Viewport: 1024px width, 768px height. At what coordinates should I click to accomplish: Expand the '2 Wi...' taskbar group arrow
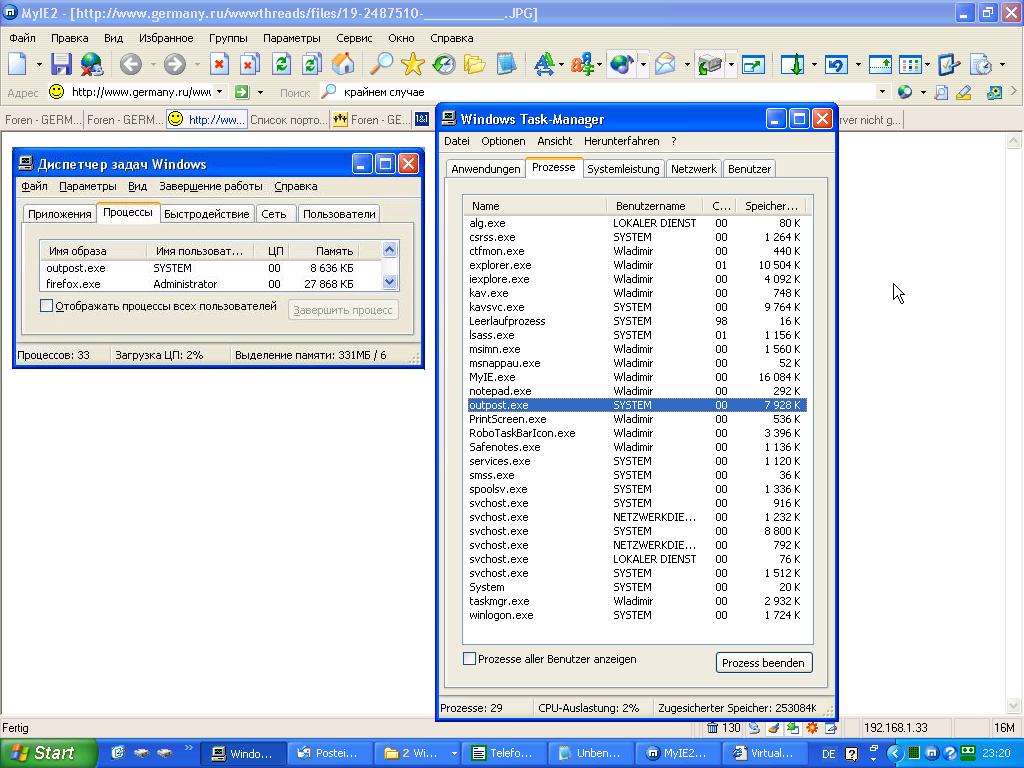(454, 753)
